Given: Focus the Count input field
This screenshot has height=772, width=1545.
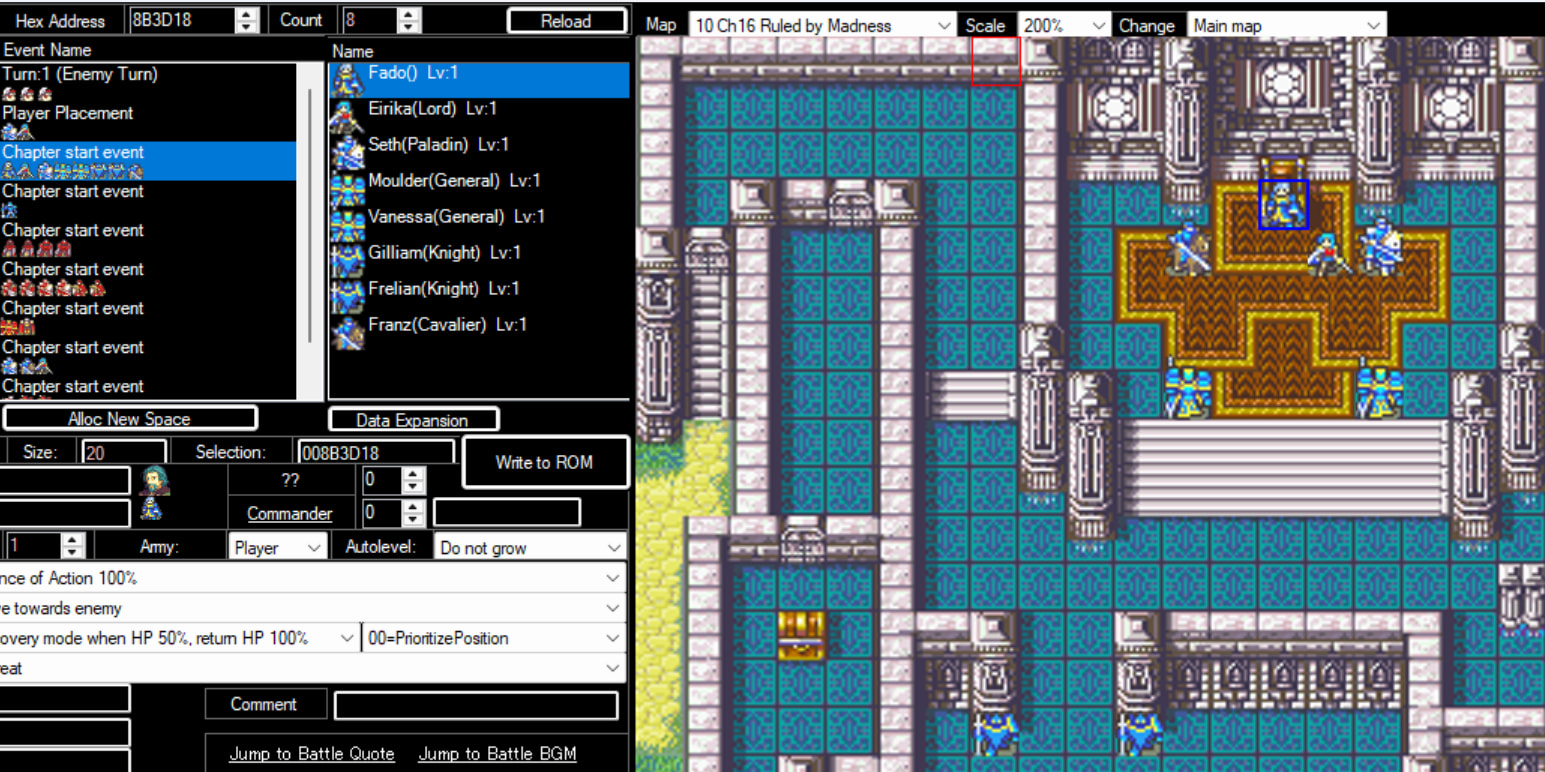Looking at the screenshot, I should point(371,20).
